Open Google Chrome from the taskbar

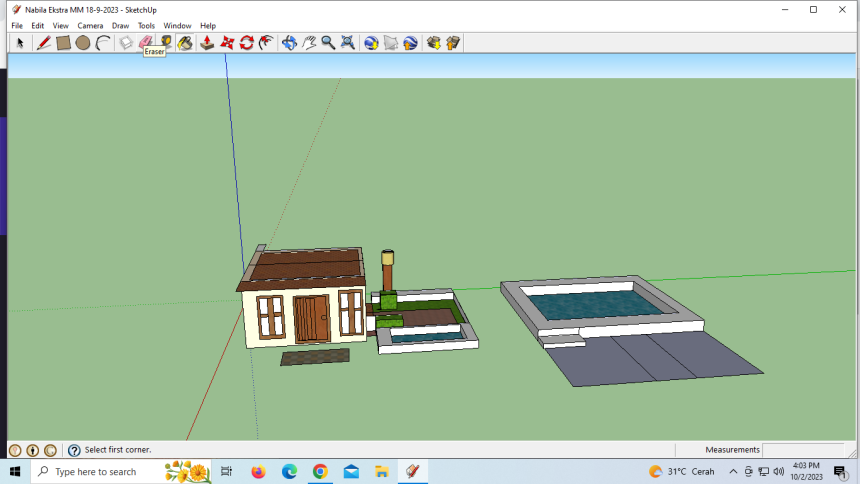coord(320,471)
